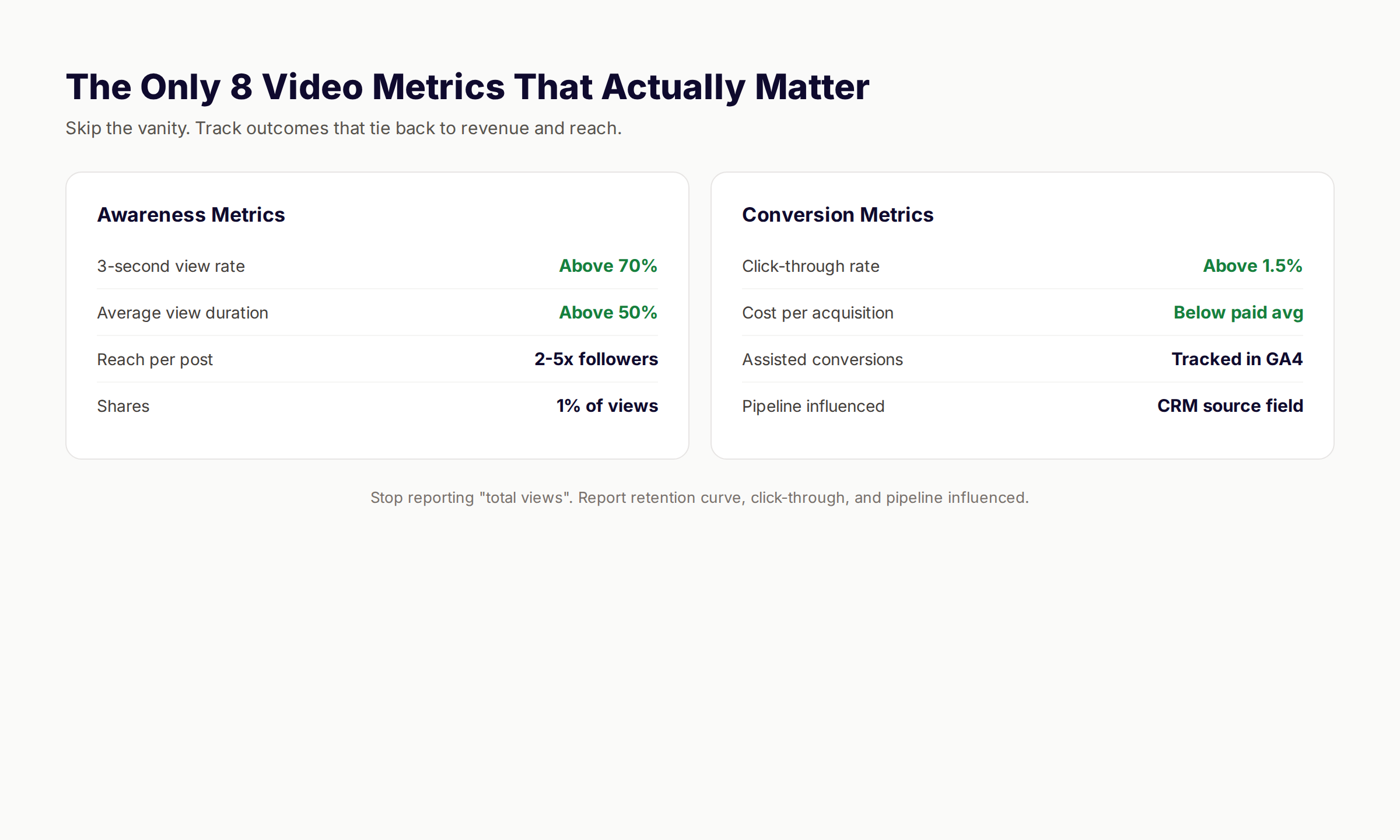Image resolution: width=1400 pixels, height=840 pixels.
Task: Select the 'Cost per acquisition' label
Action: tap(818, 313)
